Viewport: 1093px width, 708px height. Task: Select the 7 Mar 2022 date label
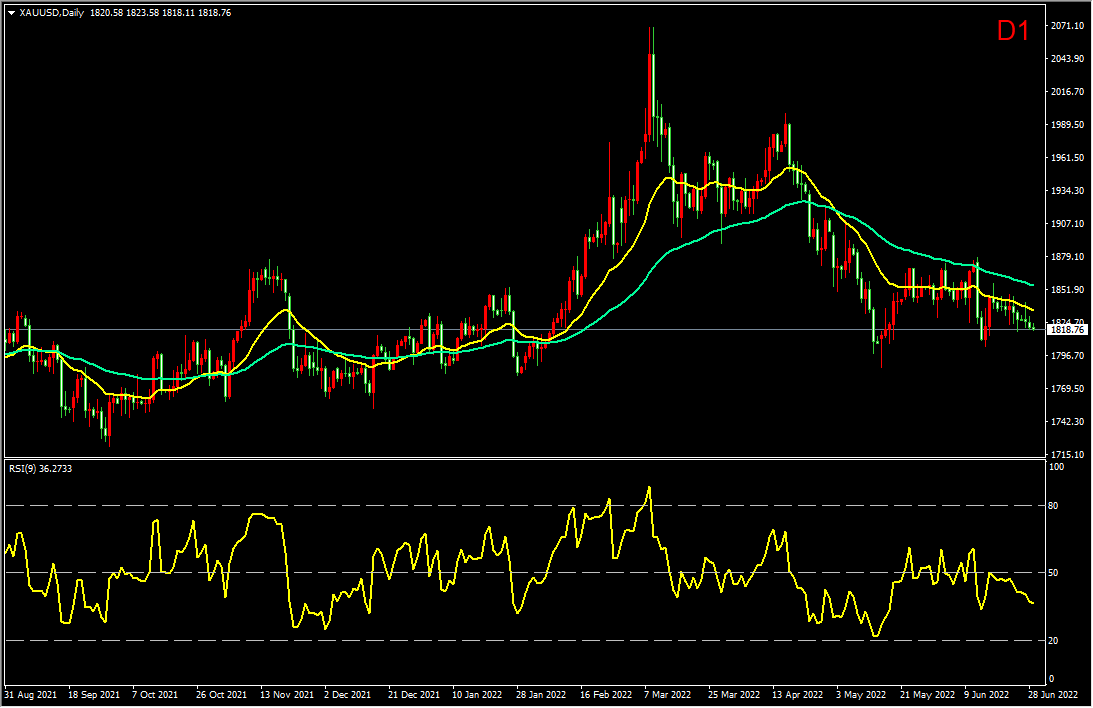click(x=668, y=695)
